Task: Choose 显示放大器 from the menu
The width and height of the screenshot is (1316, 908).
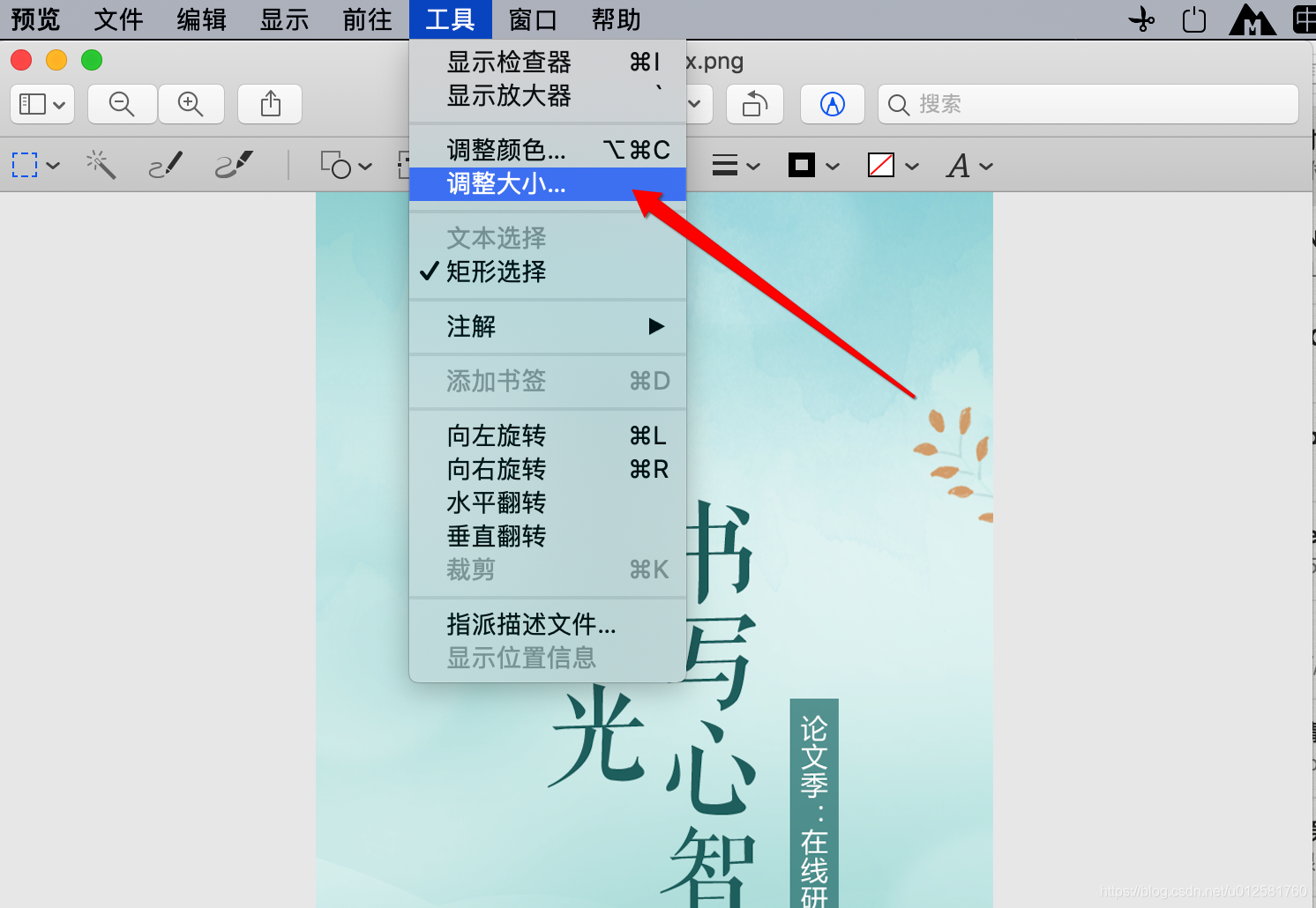Action: click(548, 95)
